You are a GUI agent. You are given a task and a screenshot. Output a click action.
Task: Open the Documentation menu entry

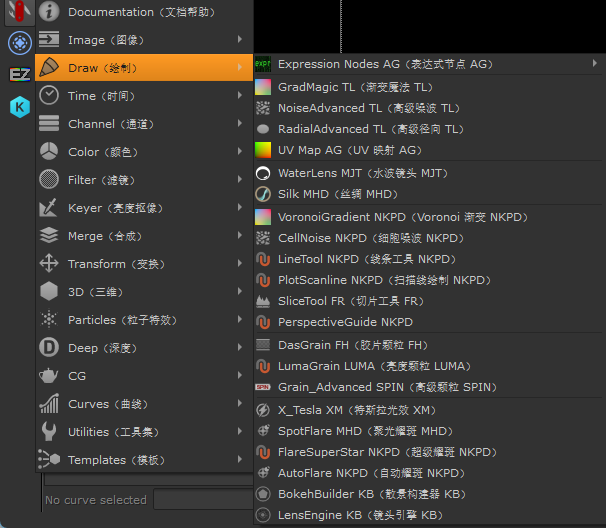(x=144, y=12)
